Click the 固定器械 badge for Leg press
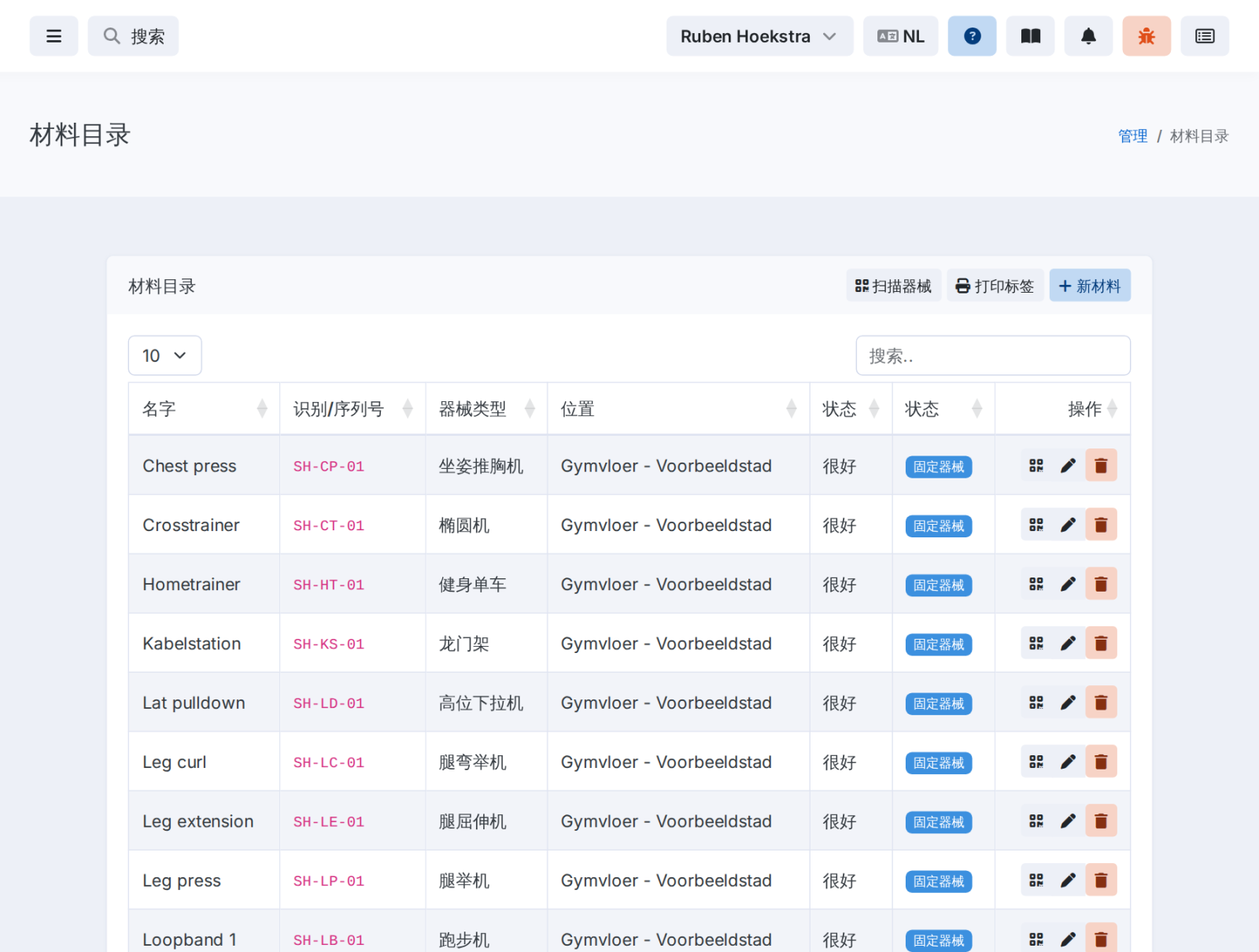Screen dimensions: 1259x952 [939, 881]
